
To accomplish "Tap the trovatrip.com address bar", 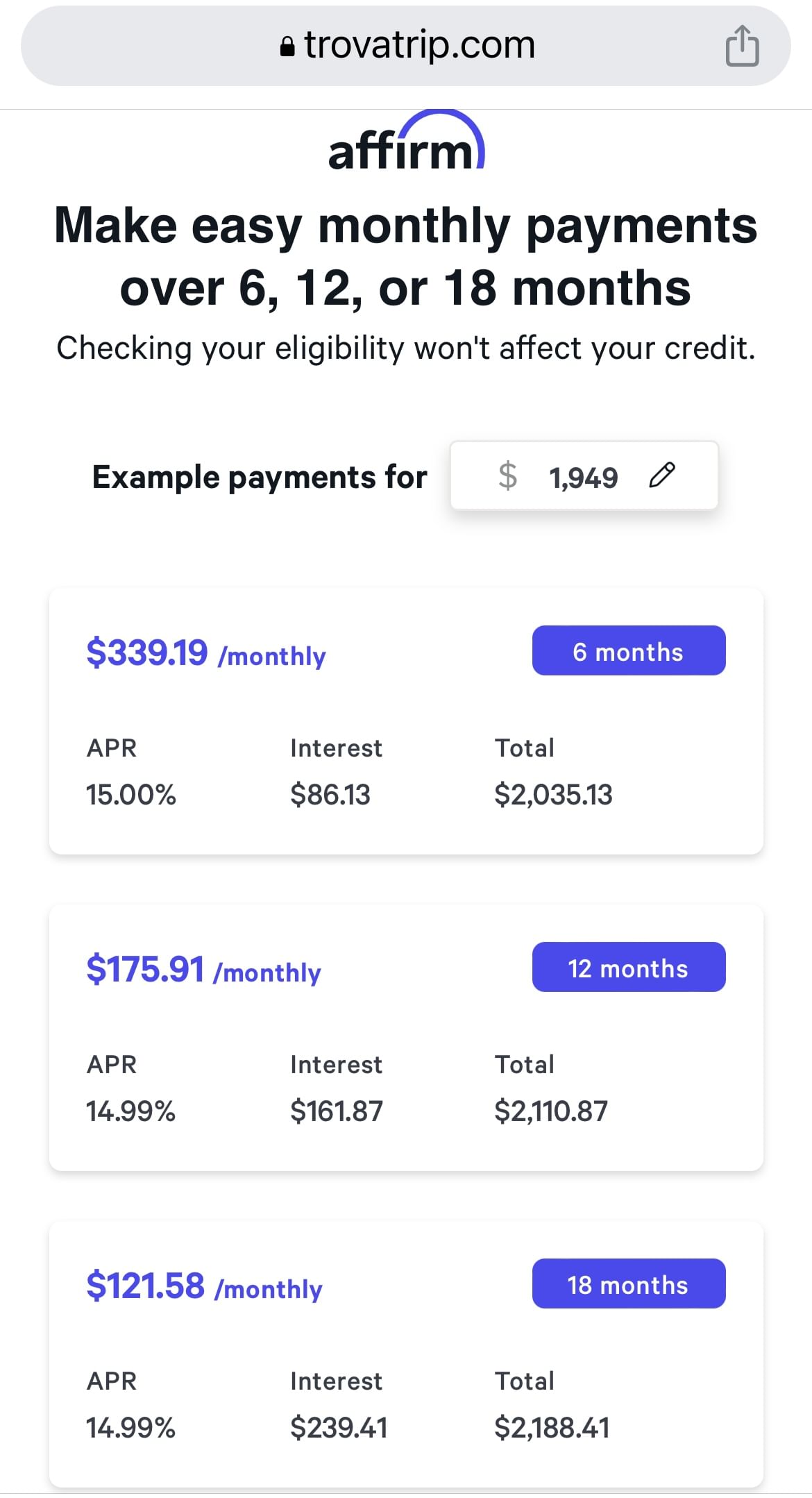I will click(x=419, y=46).
